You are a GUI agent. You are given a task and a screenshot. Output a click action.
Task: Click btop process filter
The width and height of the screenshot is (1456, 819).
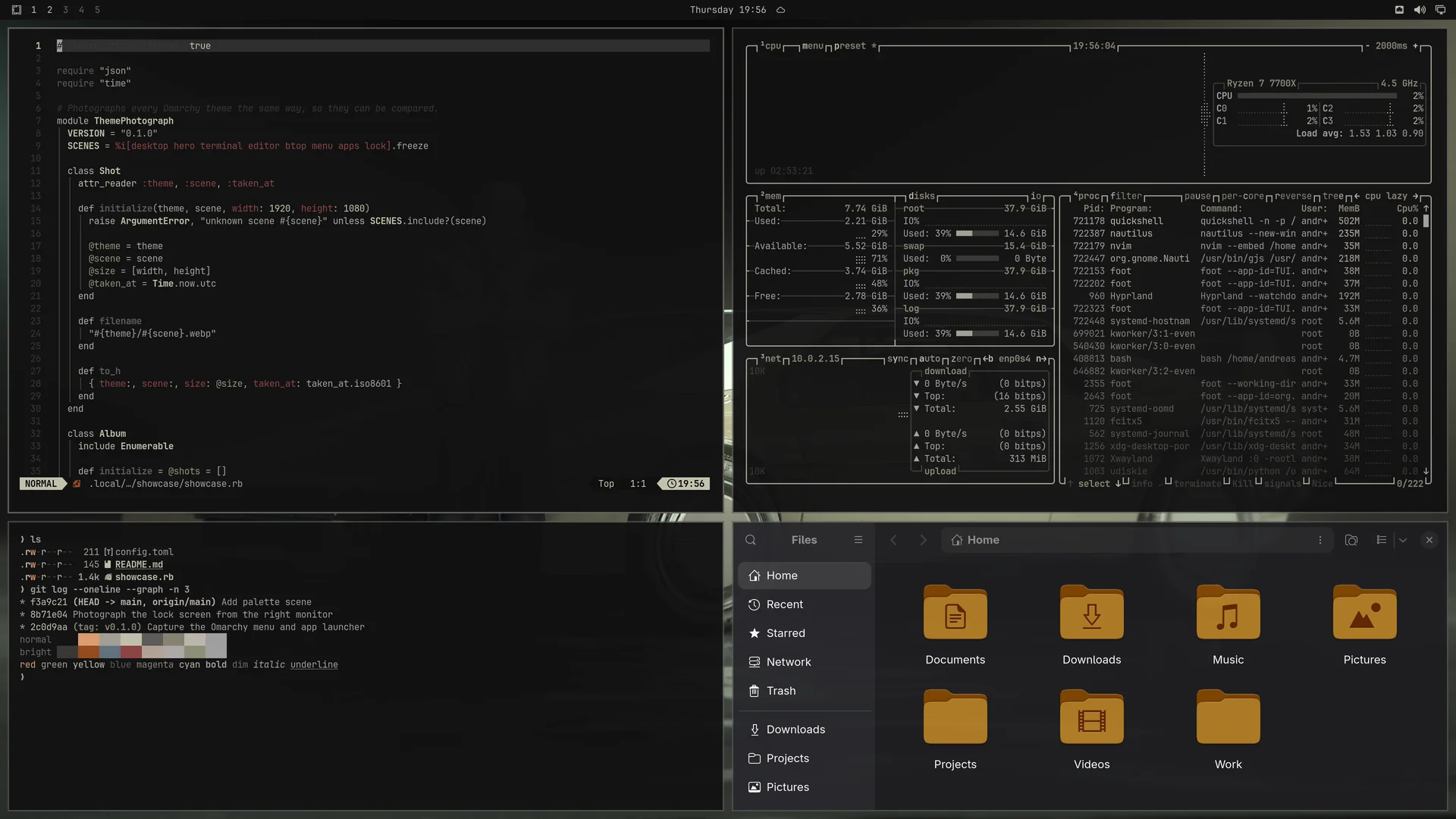pyautogui.click(x=1126, y=196)
